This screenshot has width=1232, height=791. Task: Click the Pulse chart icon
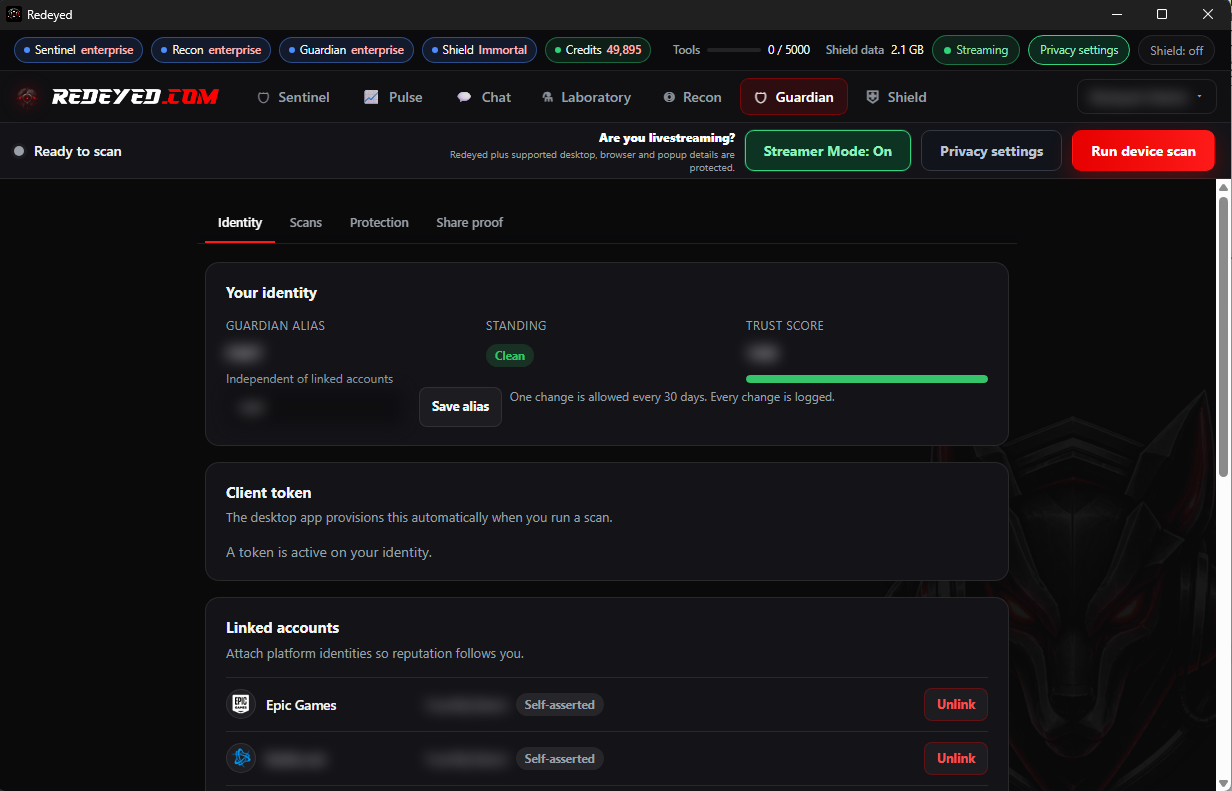pos(371,97)
